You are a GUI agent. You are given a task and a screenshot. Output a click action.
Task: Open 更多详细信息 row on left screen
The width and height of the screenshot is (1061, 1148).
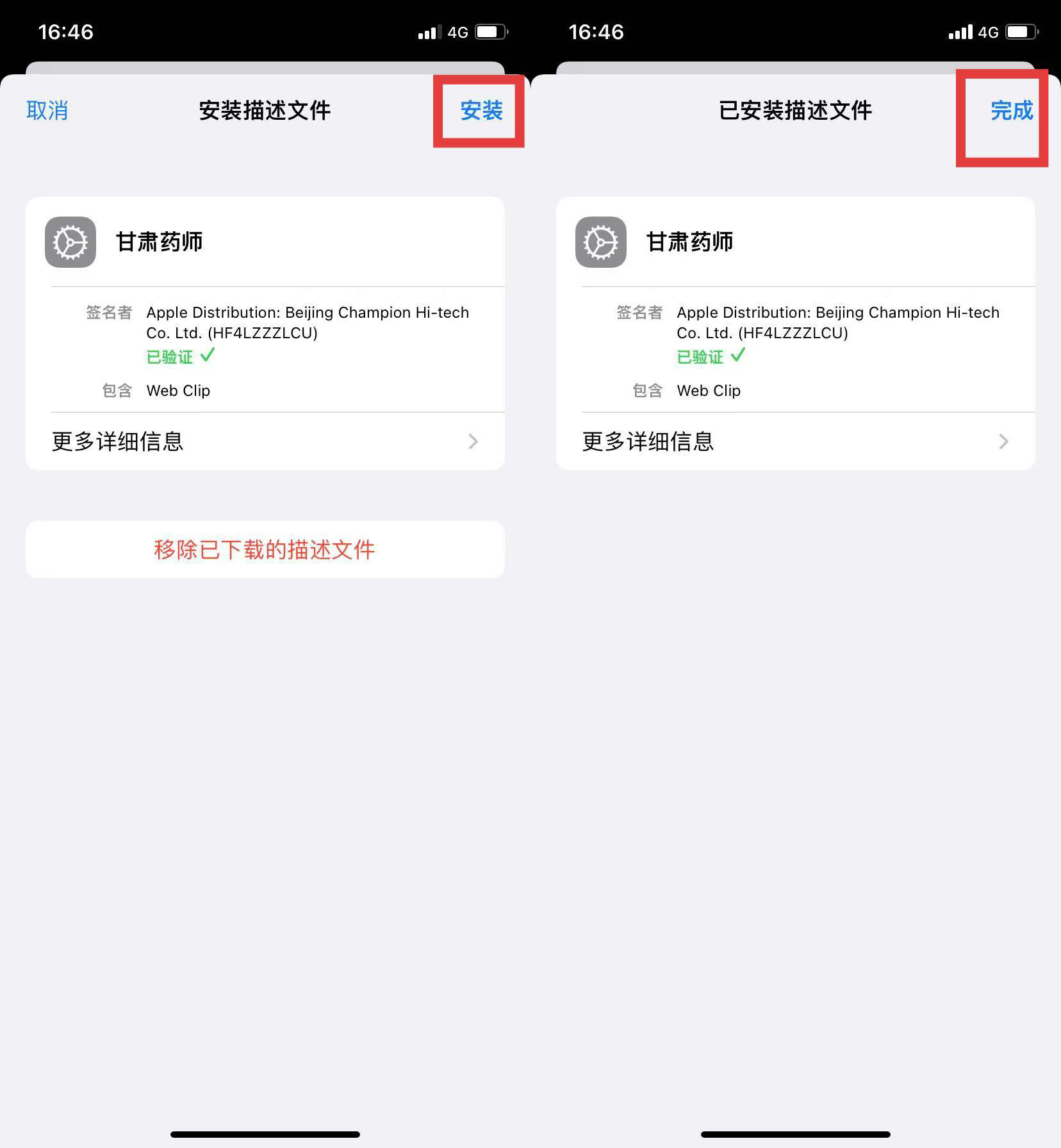click(265, 441)
